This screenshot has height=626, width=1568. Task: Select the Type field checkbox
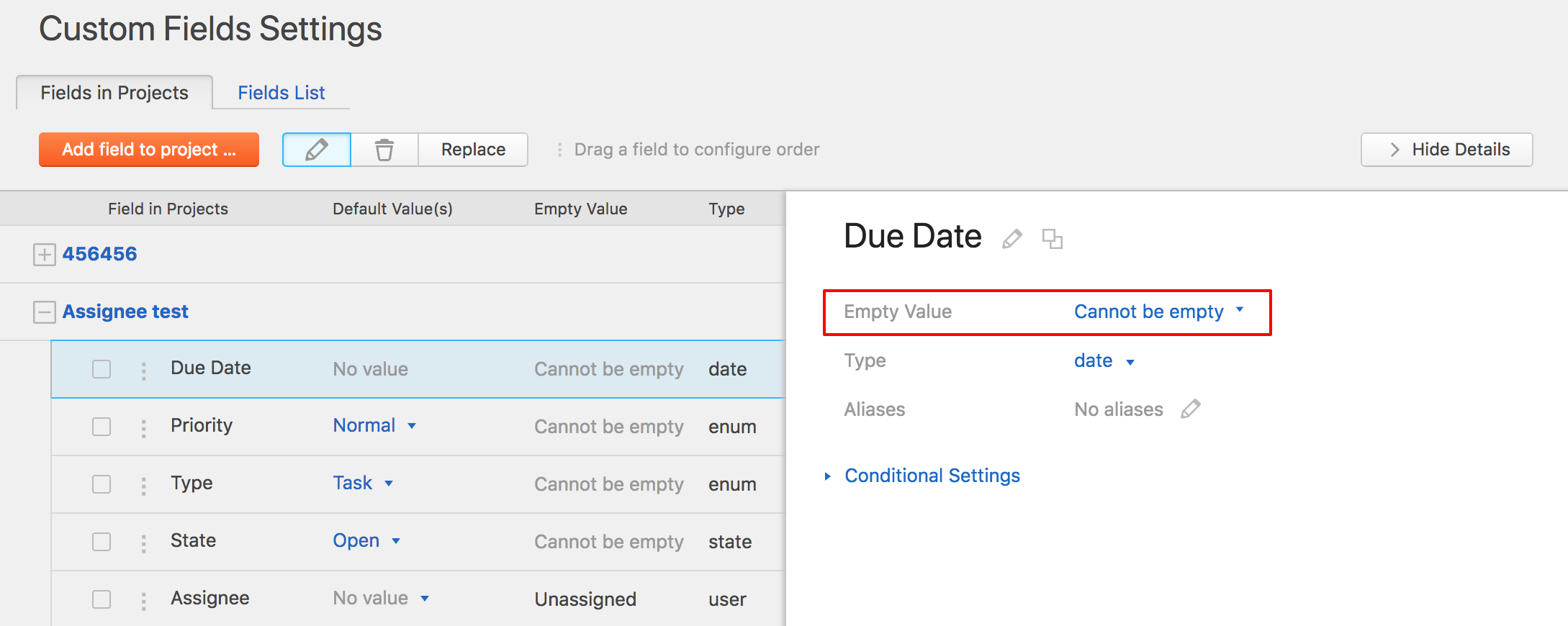[x=102, y=484]
